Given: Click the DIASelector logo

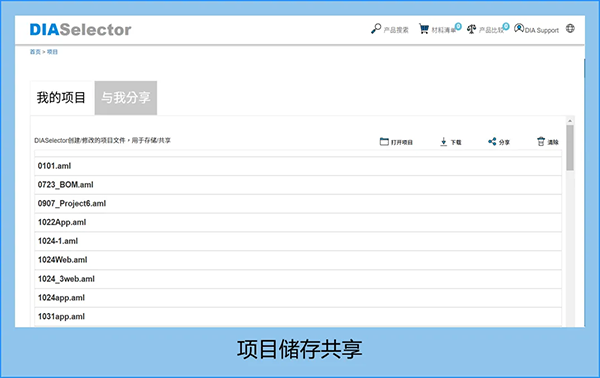Looking at the screenshot, I should pos(80,29).
